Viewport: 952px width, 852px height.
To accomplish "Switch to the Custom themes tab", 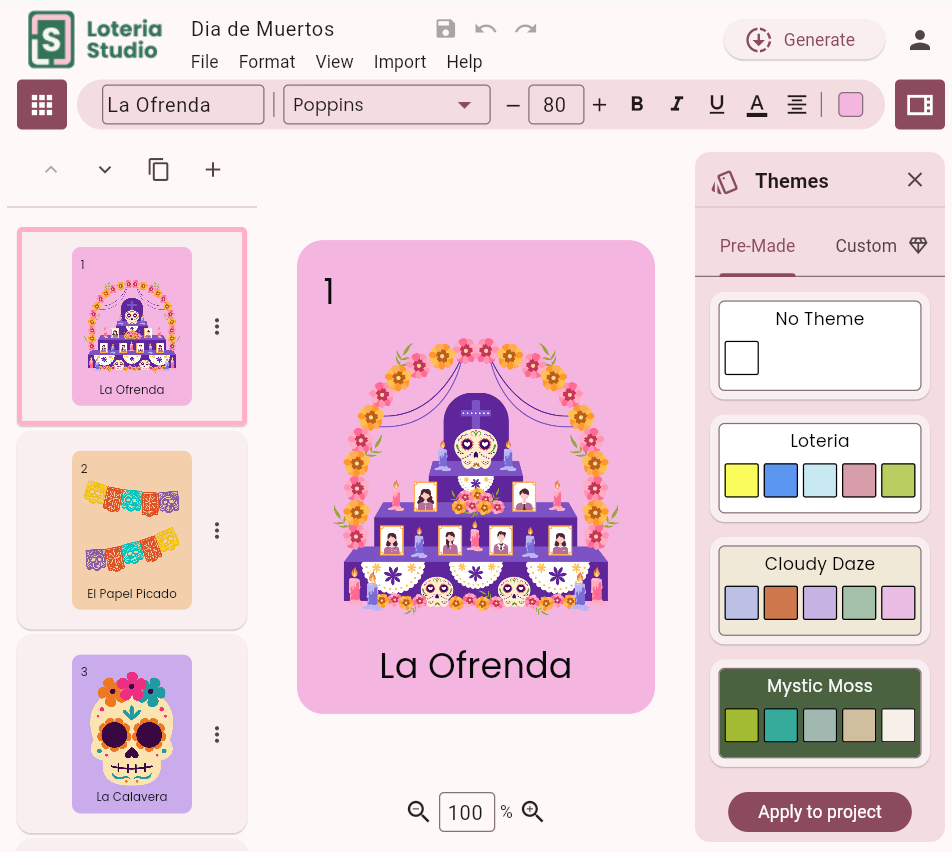I will 866,245.
